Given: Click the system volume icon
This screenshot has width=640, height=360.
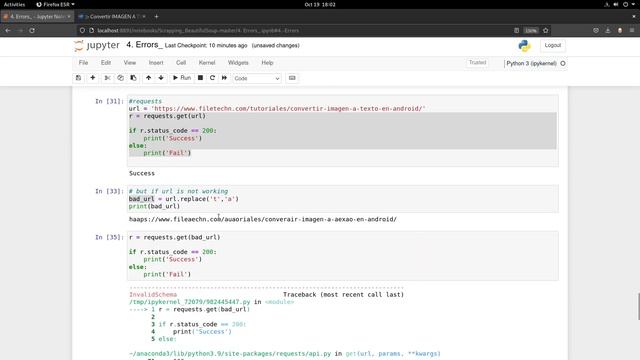Looking at the screenshot, I should pyautogui.click(x=616, y=4).
